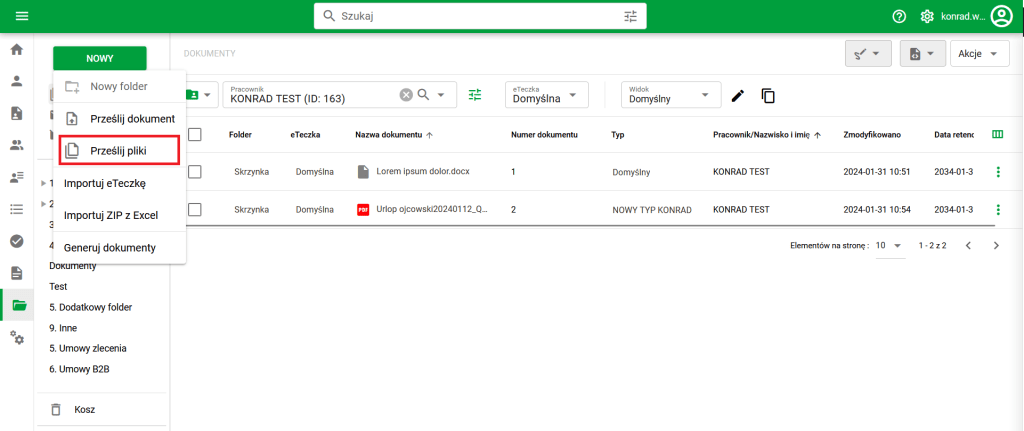Open the green table column settings icon
Viewport: 1024px width, 431px height.
click(997, 134)
